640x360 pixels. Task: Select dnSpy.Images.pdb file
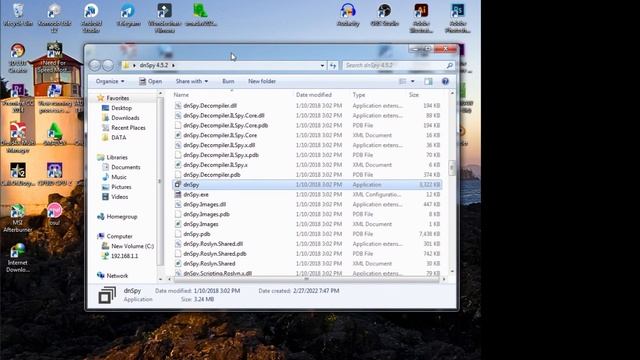(x=206, y=214)
